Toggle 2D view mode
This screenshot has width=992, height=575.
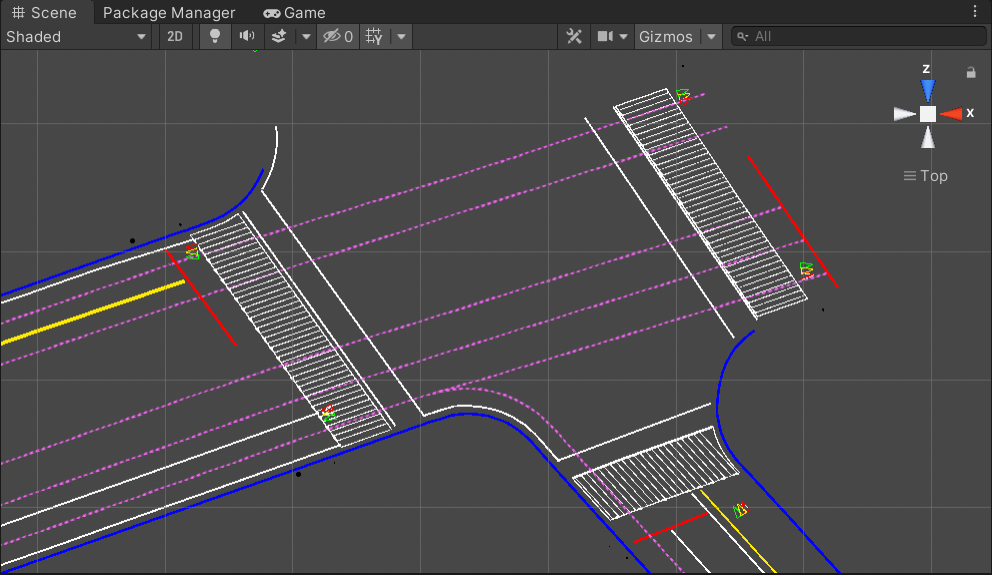click(x=175, y=37)
